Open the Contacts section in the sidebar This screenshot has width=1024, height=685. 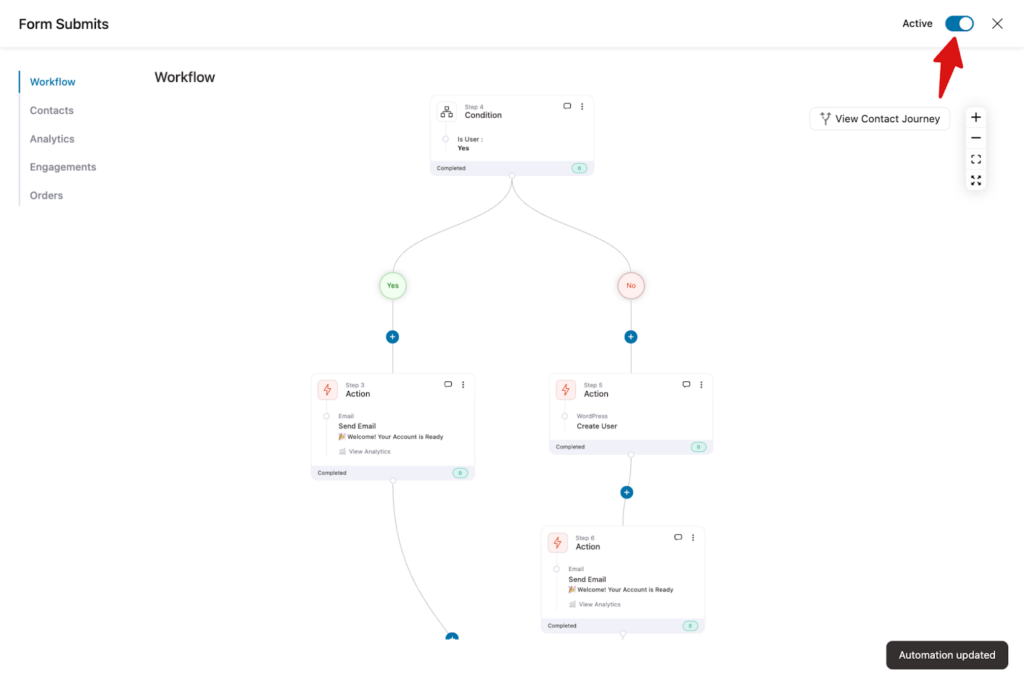coord(51,110)
